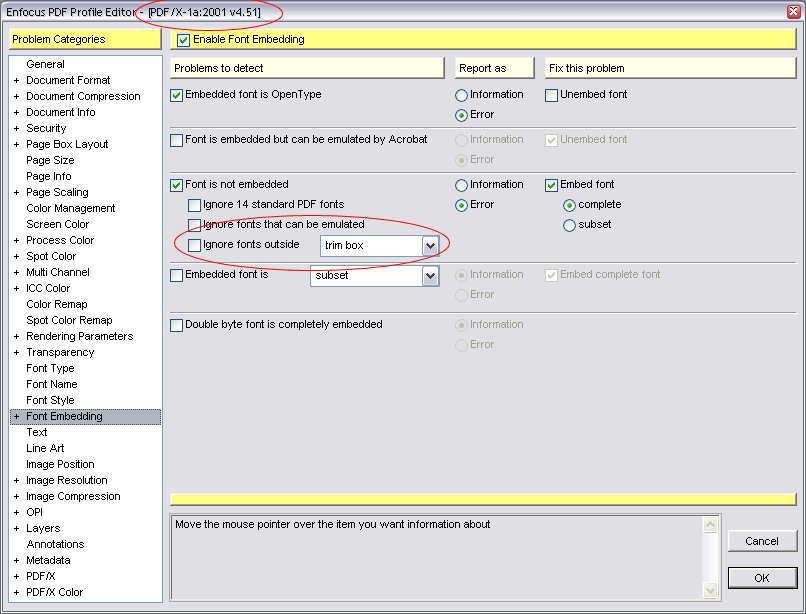Select the Font Name category
The image size is (806, 614).
point(52,384)
